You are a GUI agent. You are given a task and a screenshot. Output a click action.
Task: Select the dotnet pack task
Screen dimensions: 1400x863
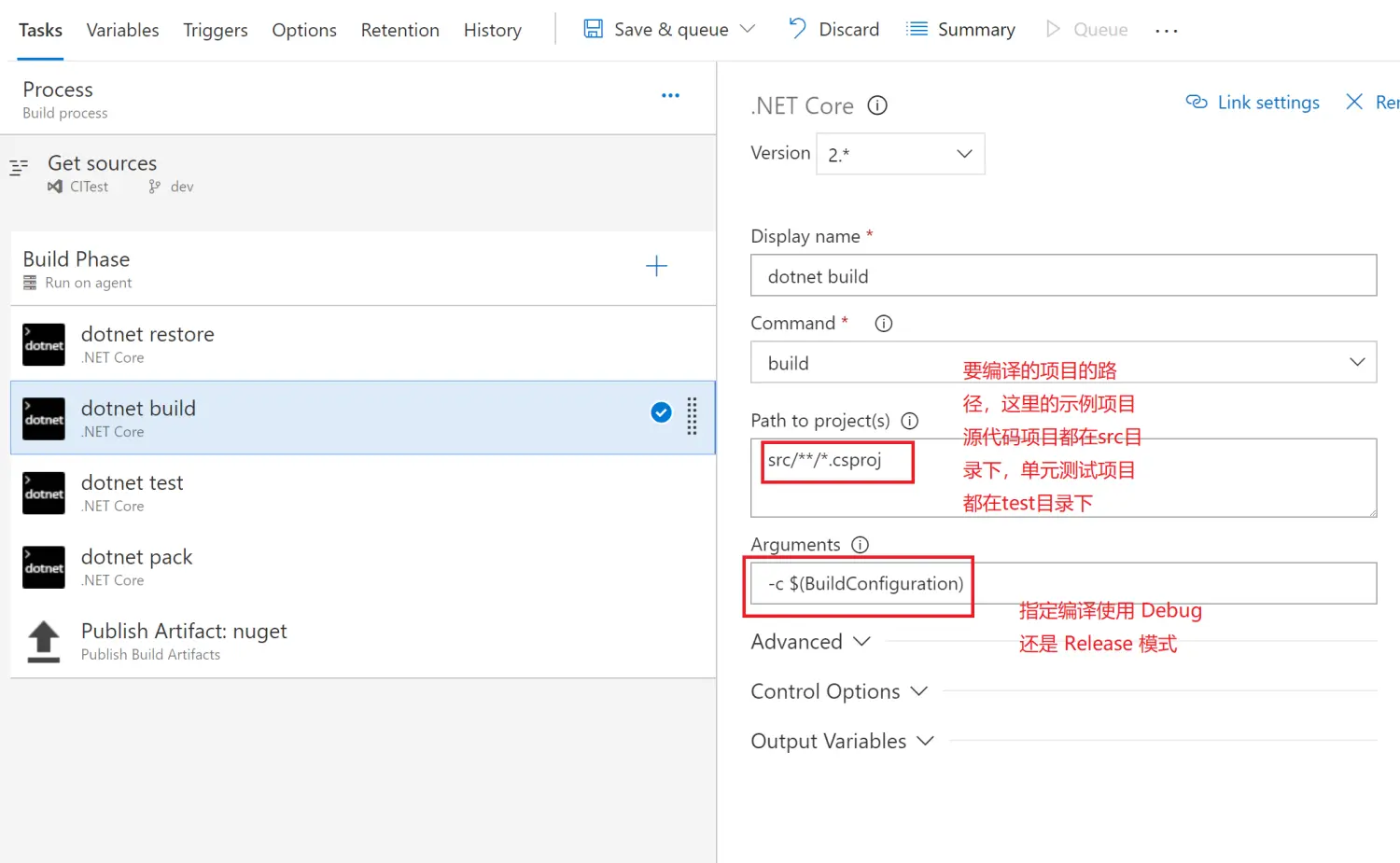362,566
